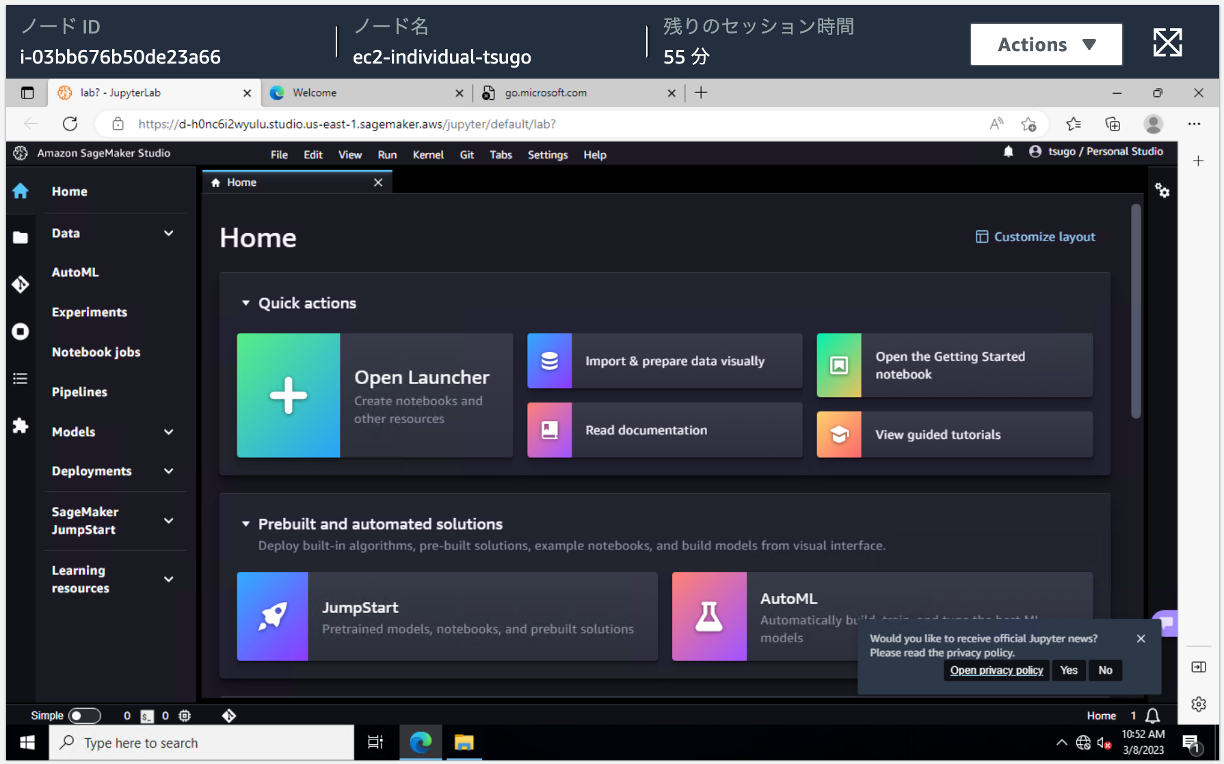This screenshot has height=764, width=1224.
Task: Click the kernel usage icon in status bar
Action: coord(184,715)
